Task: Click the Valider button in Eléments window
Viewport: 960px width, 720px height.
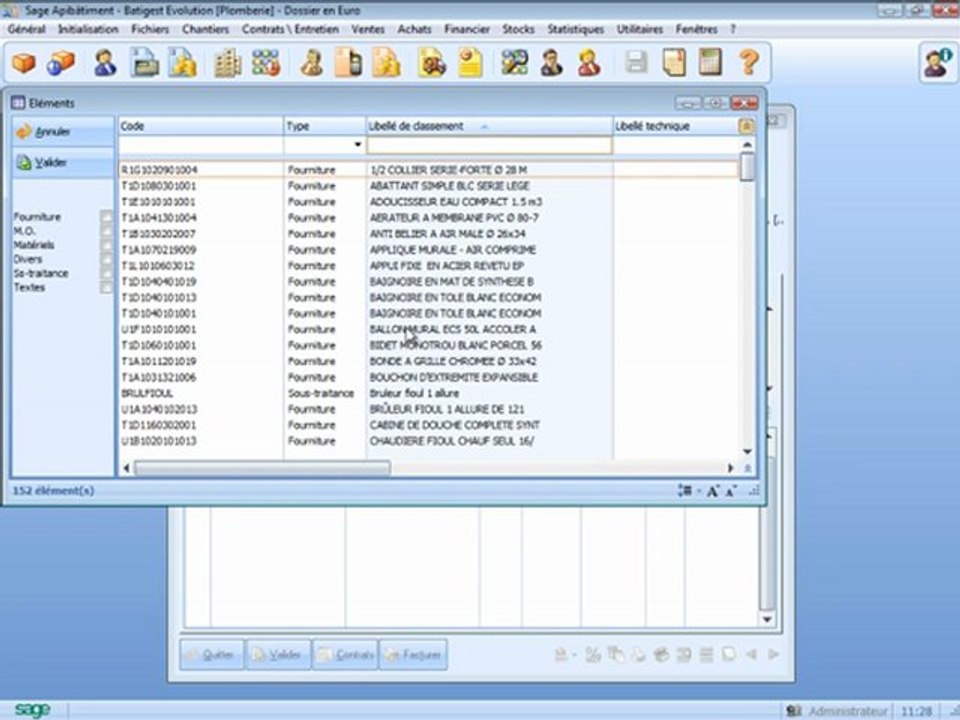Action: click(x=62, y=163)
